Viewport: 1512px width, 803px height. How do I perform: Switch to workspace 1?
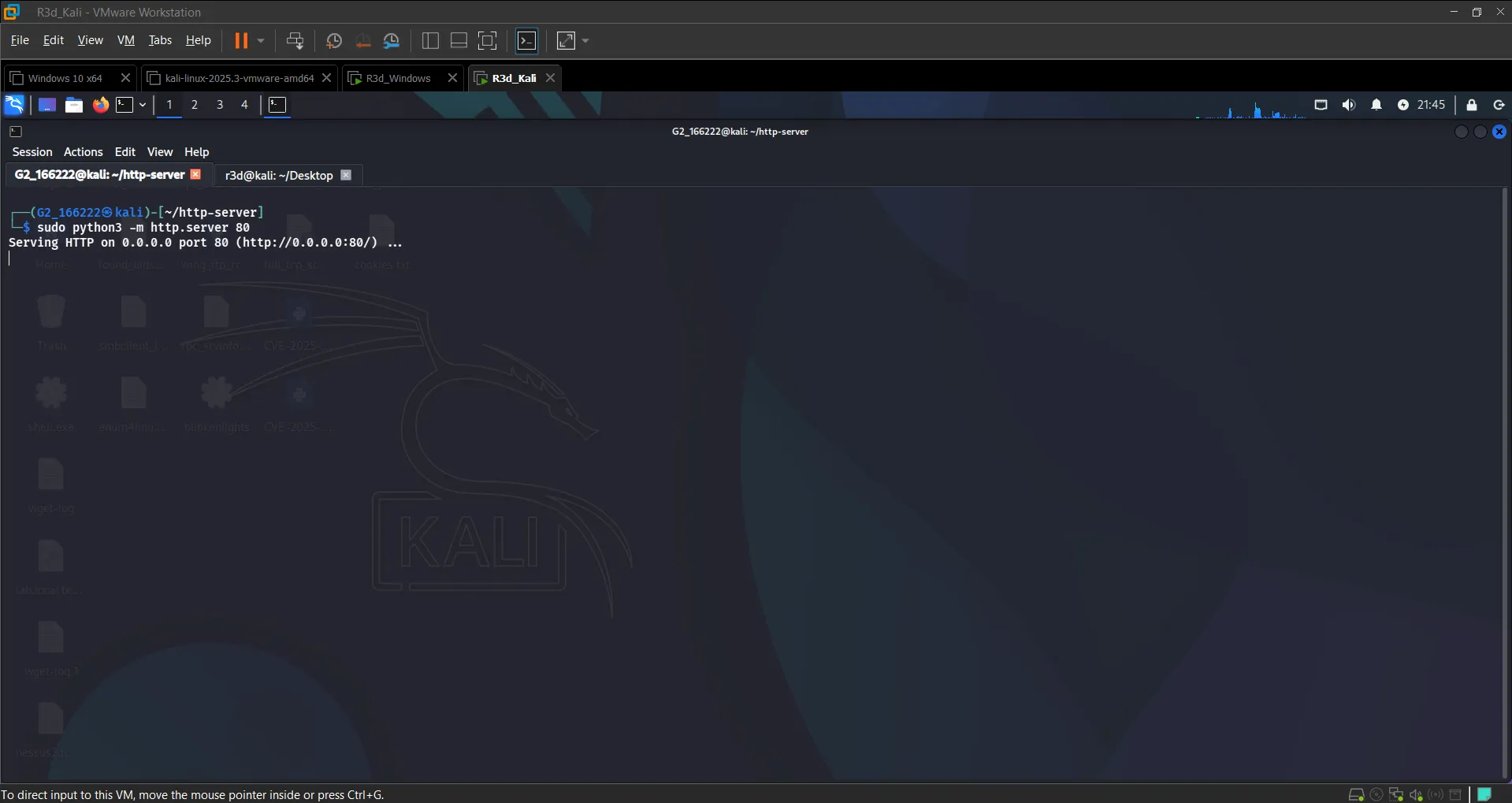[169, 105]
